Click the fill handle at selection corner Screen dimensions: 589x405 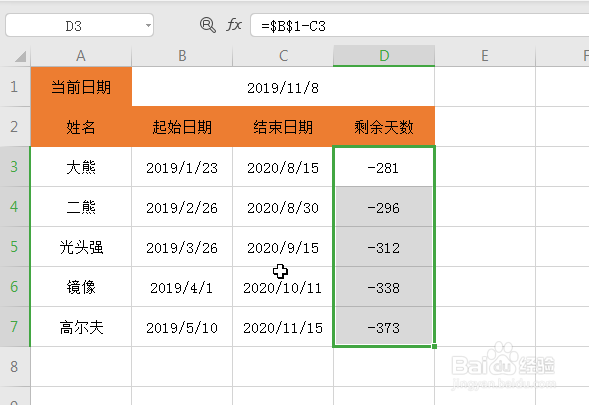point(434,346)
